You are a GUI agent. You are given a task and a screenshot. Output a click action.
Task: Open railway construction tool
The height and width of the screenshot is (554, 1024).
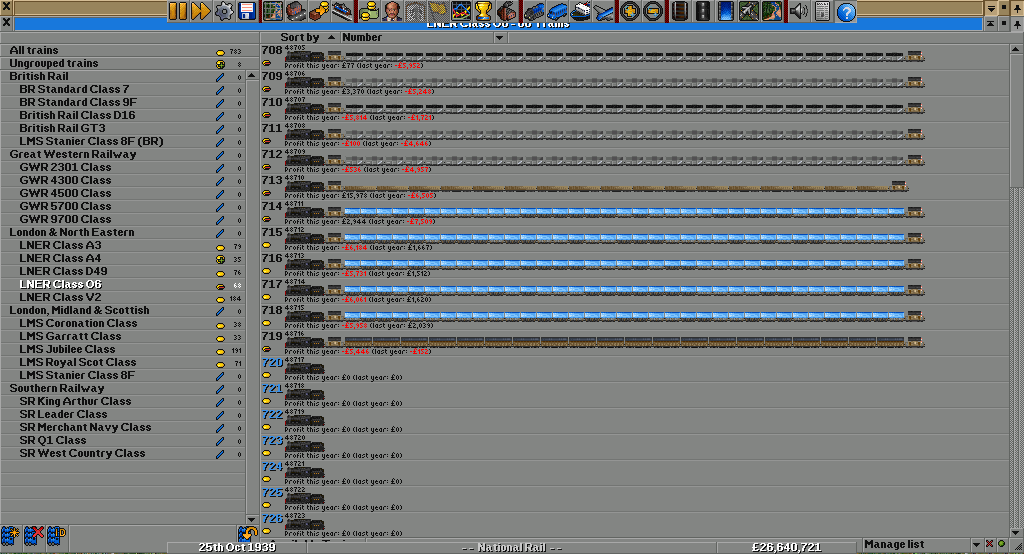[x=680, y=11]
